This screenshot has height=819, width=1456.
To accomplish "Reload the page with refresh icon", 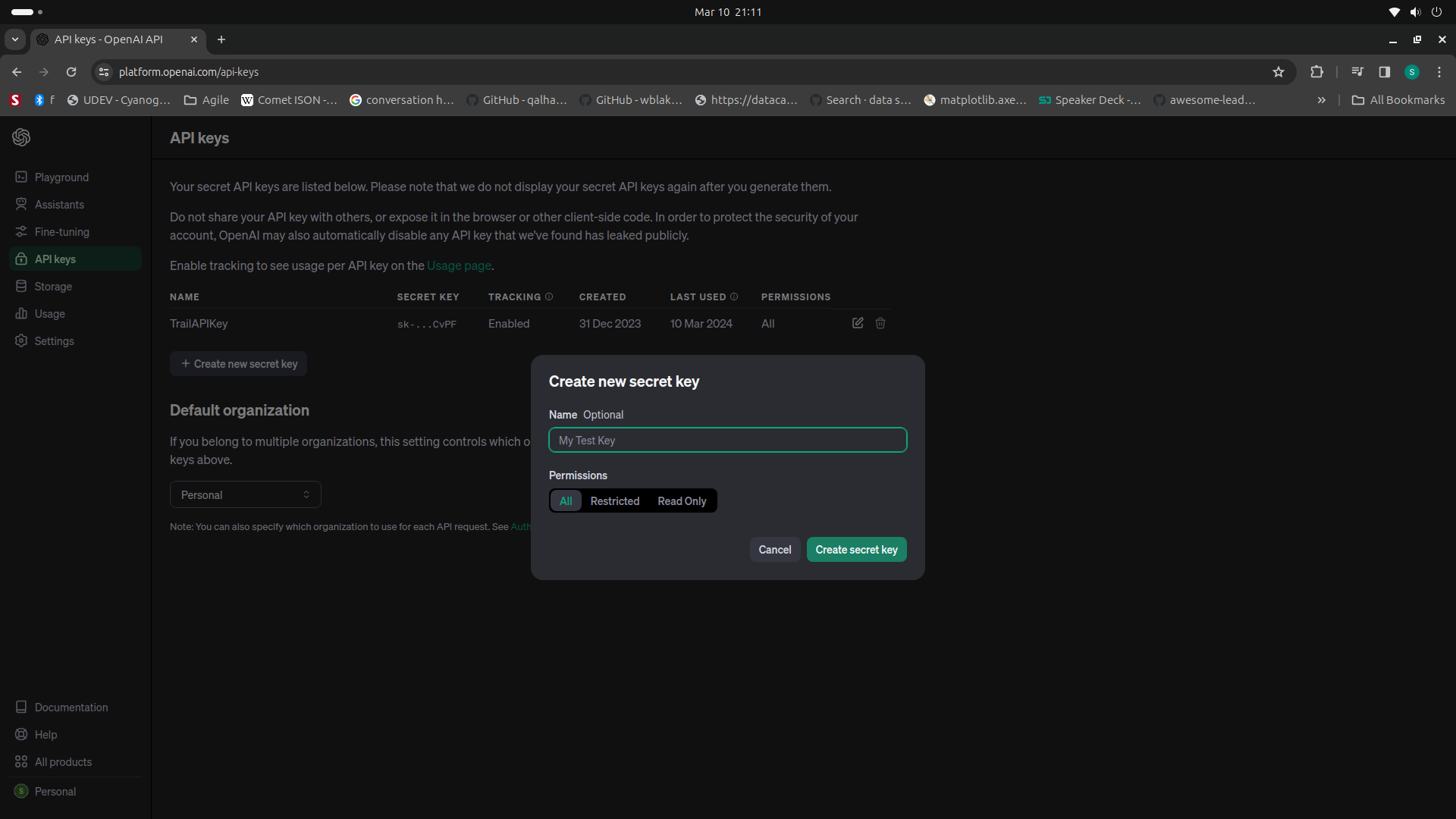I will (71, 72).
